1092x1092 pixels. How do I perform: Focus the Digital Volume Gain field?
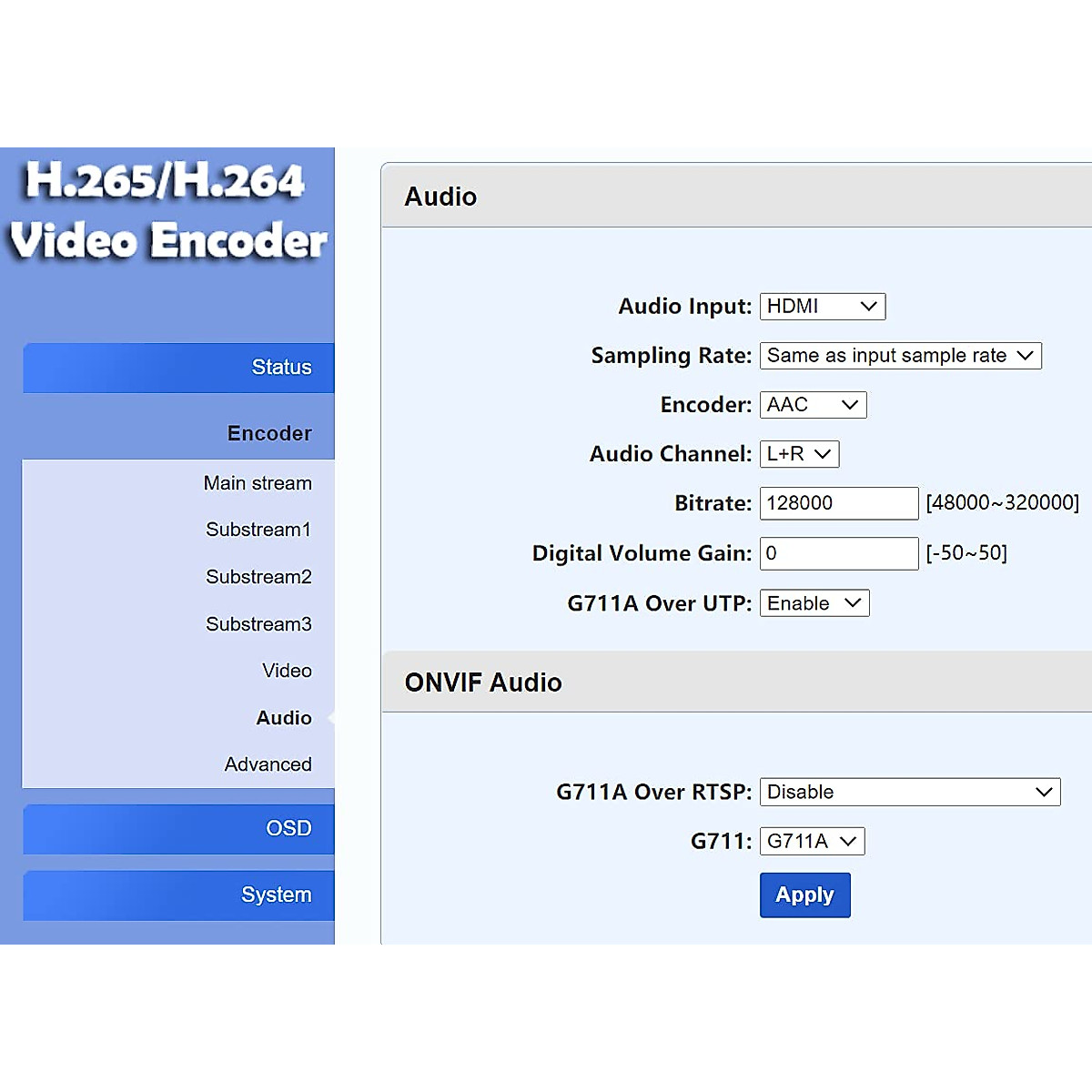coord(838,553)
